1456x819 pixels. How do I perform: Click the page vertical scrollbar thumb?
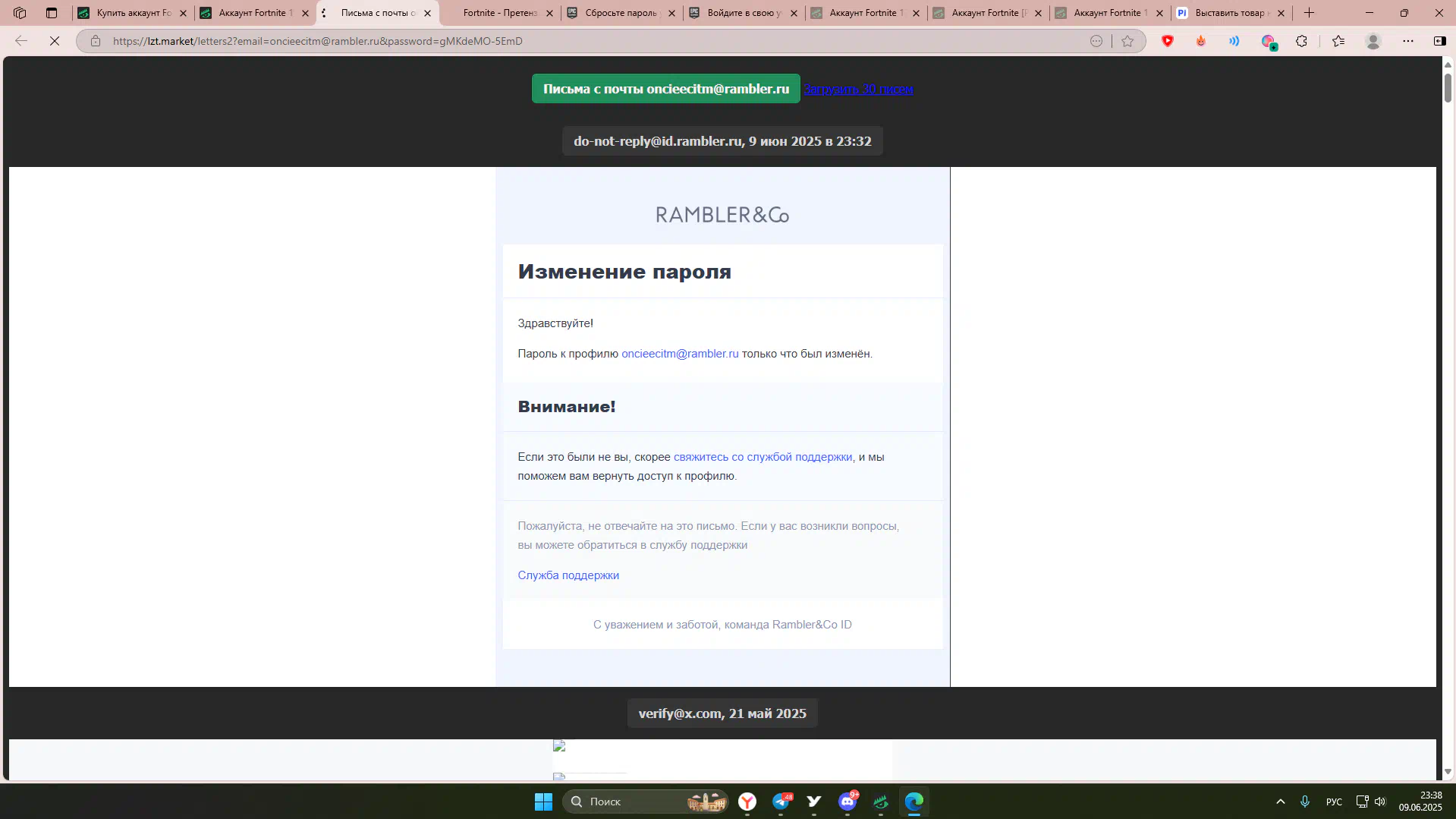pyautogui.click(x=1448, y=87)
